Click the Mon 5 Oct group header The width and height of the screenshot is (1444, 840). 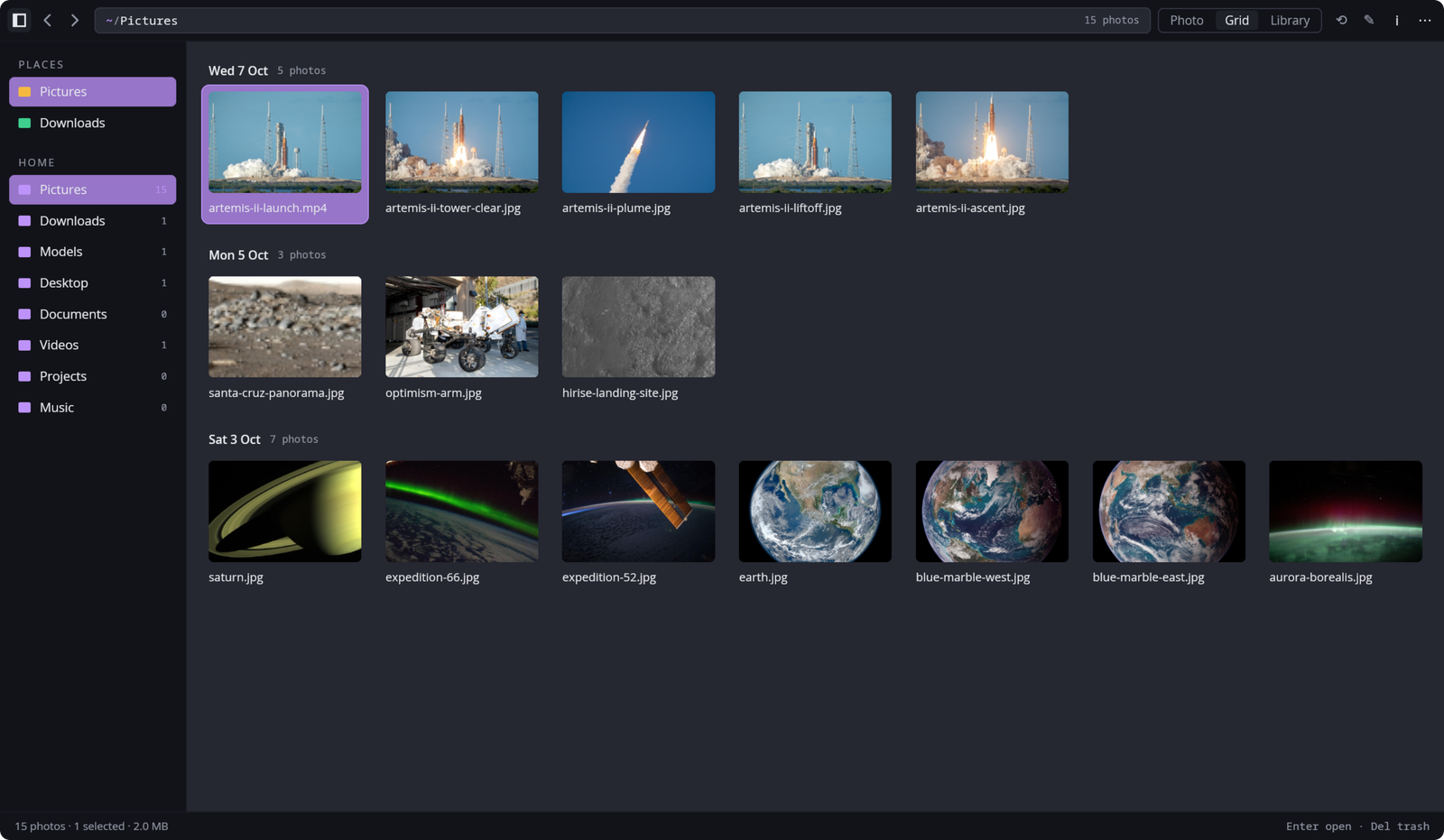pyautogui.click(x=238, y=255)
